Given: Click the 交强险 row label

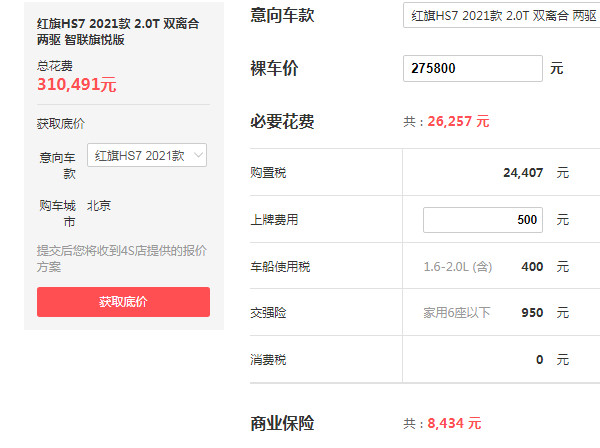Looking at the screenshot, I should (x=268, y=313).
